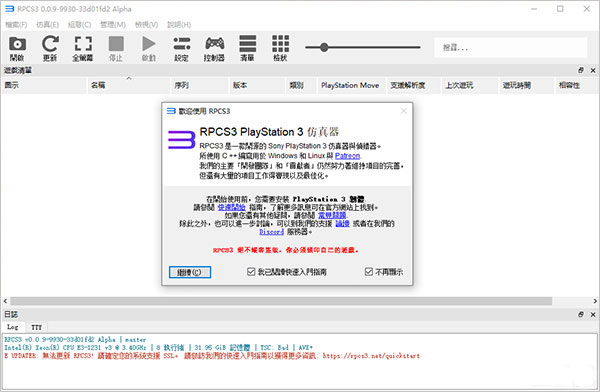Open the 檔案(F) File menu
600x392 pixels.
click(x=16, y=24)
